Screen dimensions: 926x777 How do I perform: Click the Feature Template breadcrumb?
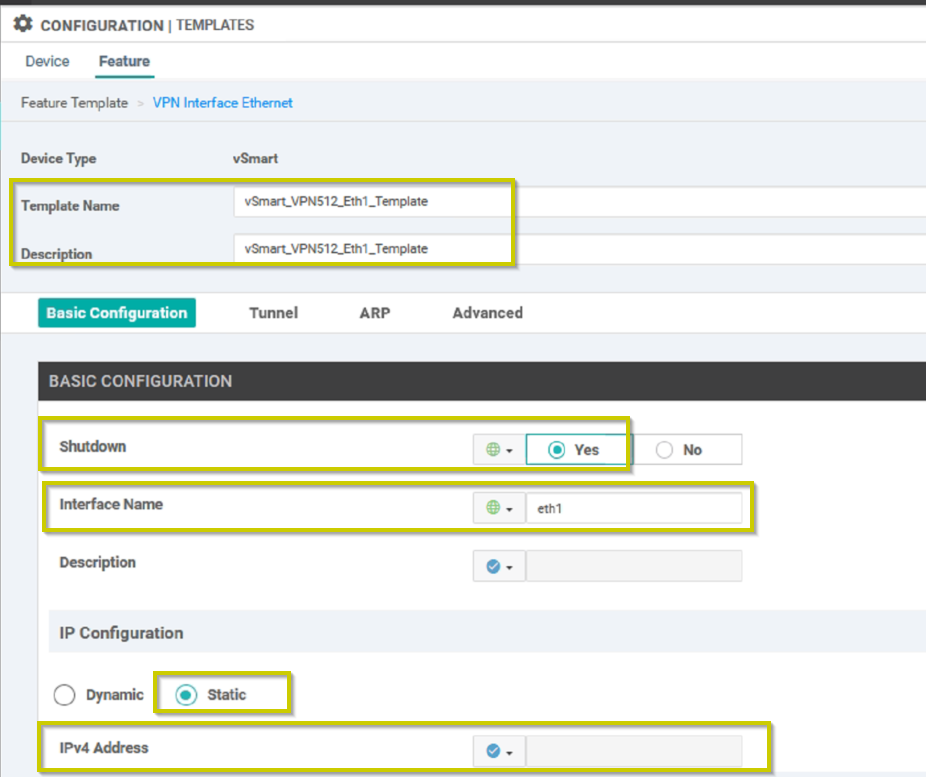pos(74,103)
